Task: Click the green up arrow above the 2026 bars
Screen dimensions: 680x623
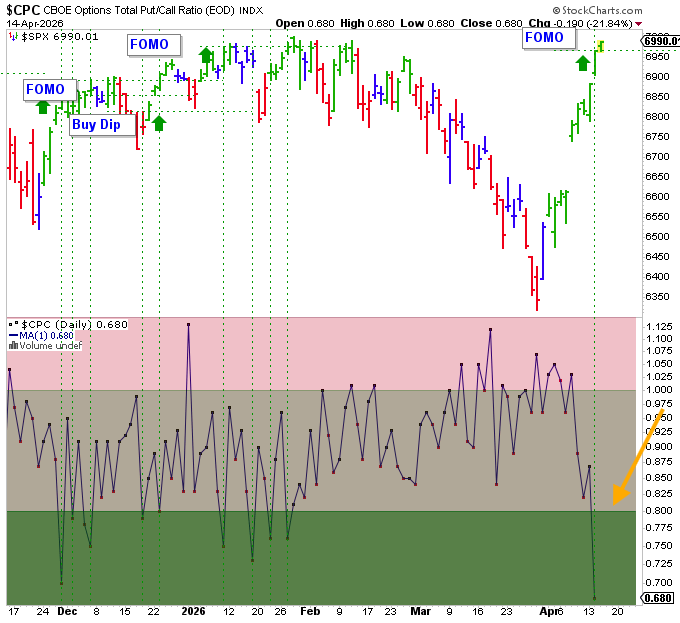Action: click(206, 55)
